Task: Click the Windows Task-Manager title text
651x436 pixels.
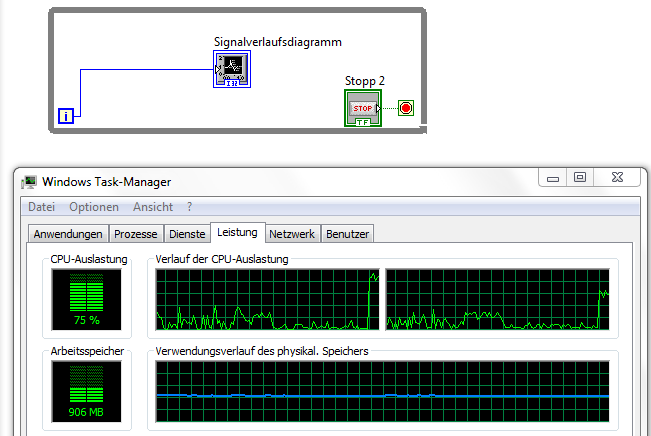Action: pos(107,182)
